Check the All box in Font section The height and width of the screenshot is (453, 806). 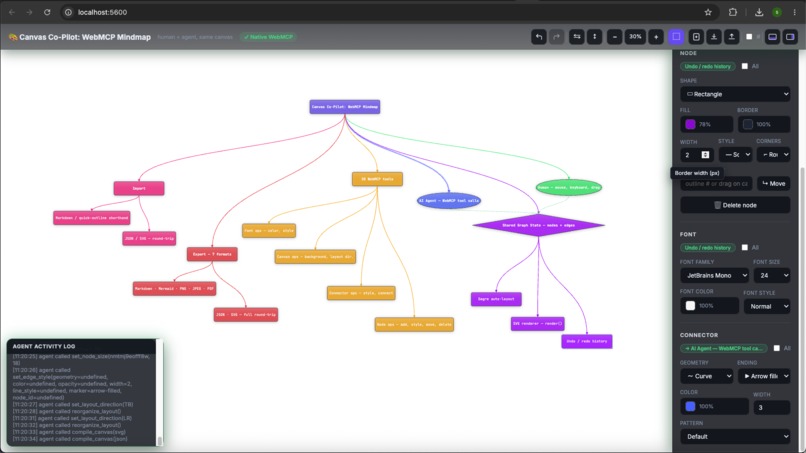coord(745,248)
